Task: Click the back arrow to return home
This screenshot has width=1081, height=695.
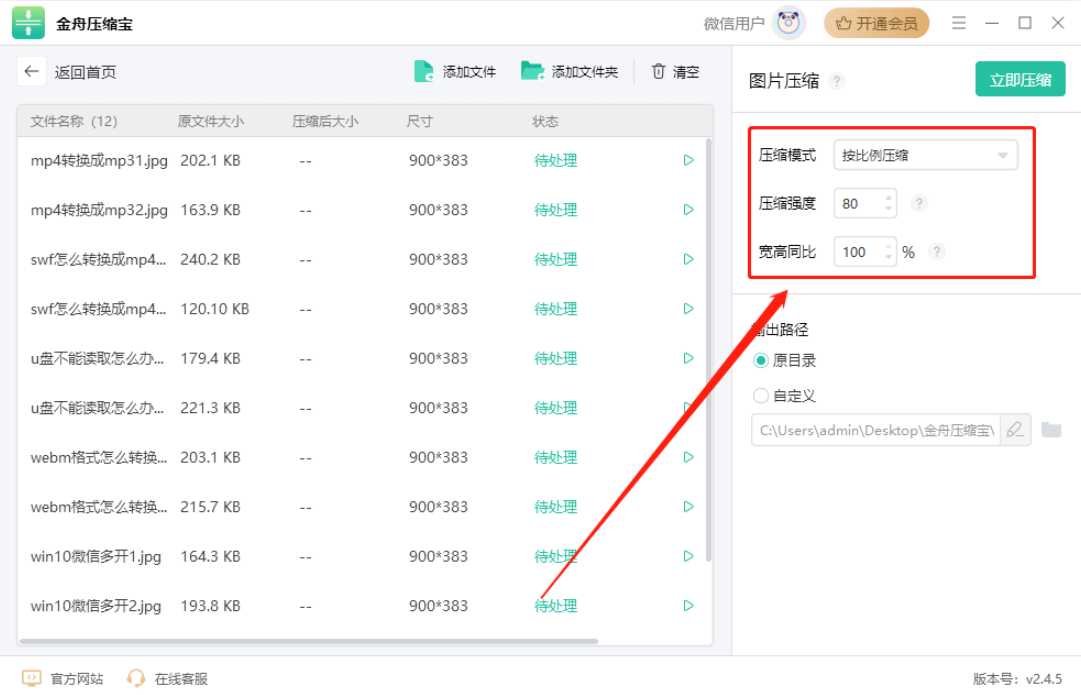Action: 32,72
